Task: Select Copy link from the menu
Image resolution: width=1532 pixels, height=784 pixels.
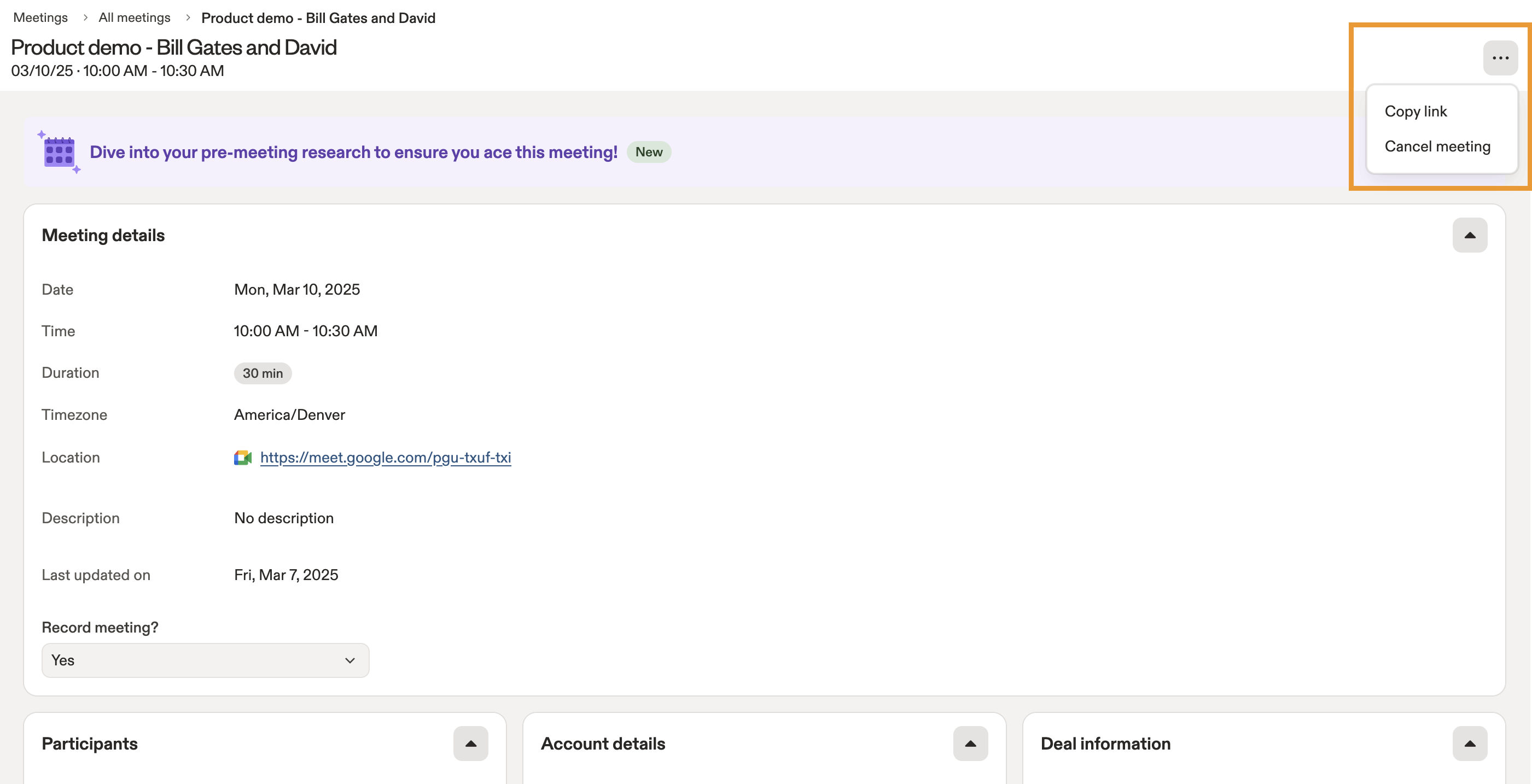Action: [x=1416, y=112]
